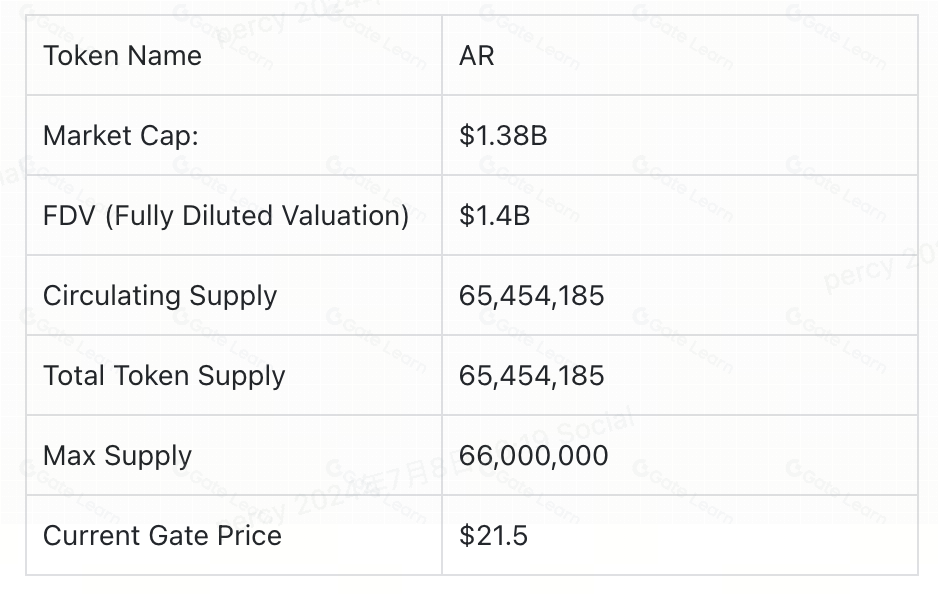
Task: Click the Market Cap label
Action: point(121,136)
